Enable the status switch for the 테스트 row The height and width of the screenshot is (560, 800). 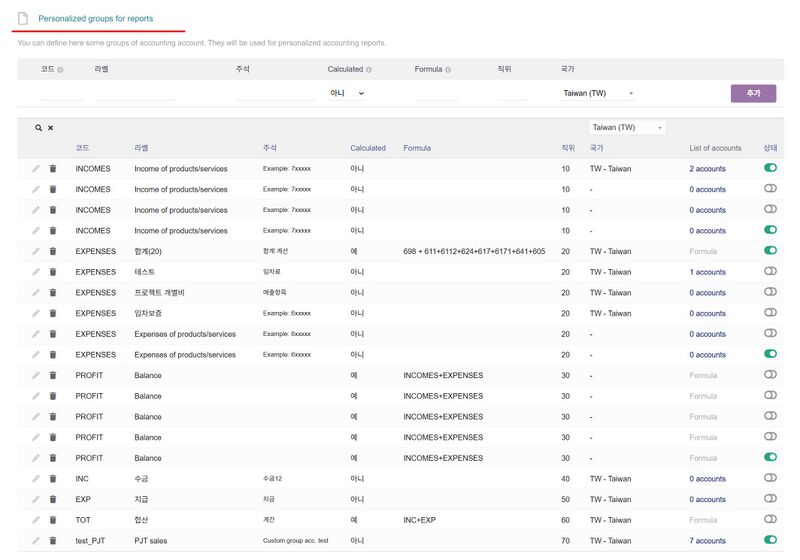[769, 271]
